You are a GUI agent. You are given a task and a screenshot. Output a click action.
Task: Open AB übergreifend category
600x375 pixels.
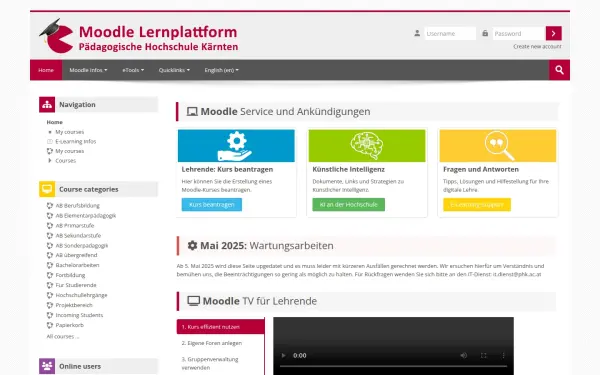pos(77,255)
